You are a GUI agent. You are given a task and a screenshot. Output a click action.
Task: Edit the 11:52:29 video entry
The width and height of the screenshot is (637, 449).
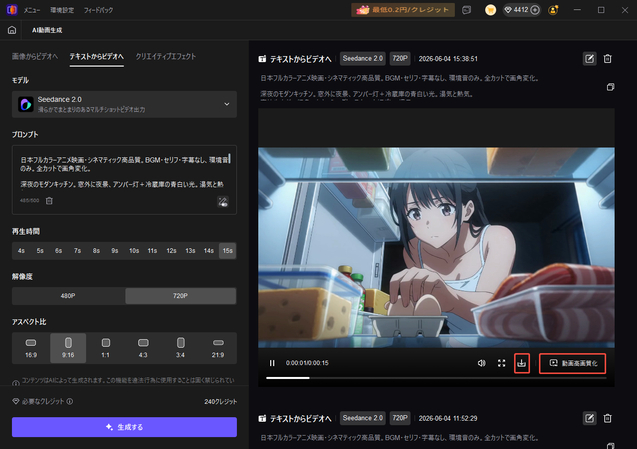[x=589, y=418]
